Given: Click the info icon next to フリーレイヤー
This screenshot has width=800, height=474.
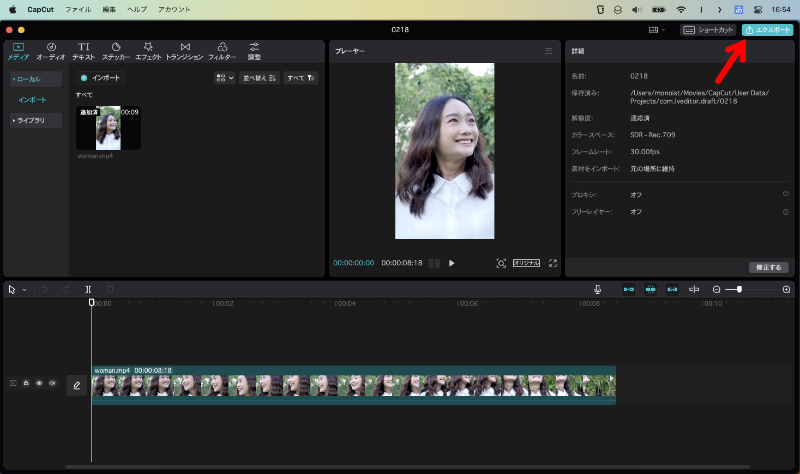Looking at the screenshot, I should (786, 212).
